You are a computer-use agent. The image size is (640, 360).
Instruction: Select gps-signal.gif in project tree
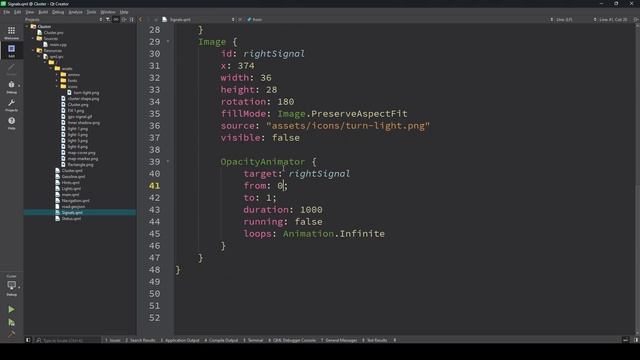tap(76, 116)
